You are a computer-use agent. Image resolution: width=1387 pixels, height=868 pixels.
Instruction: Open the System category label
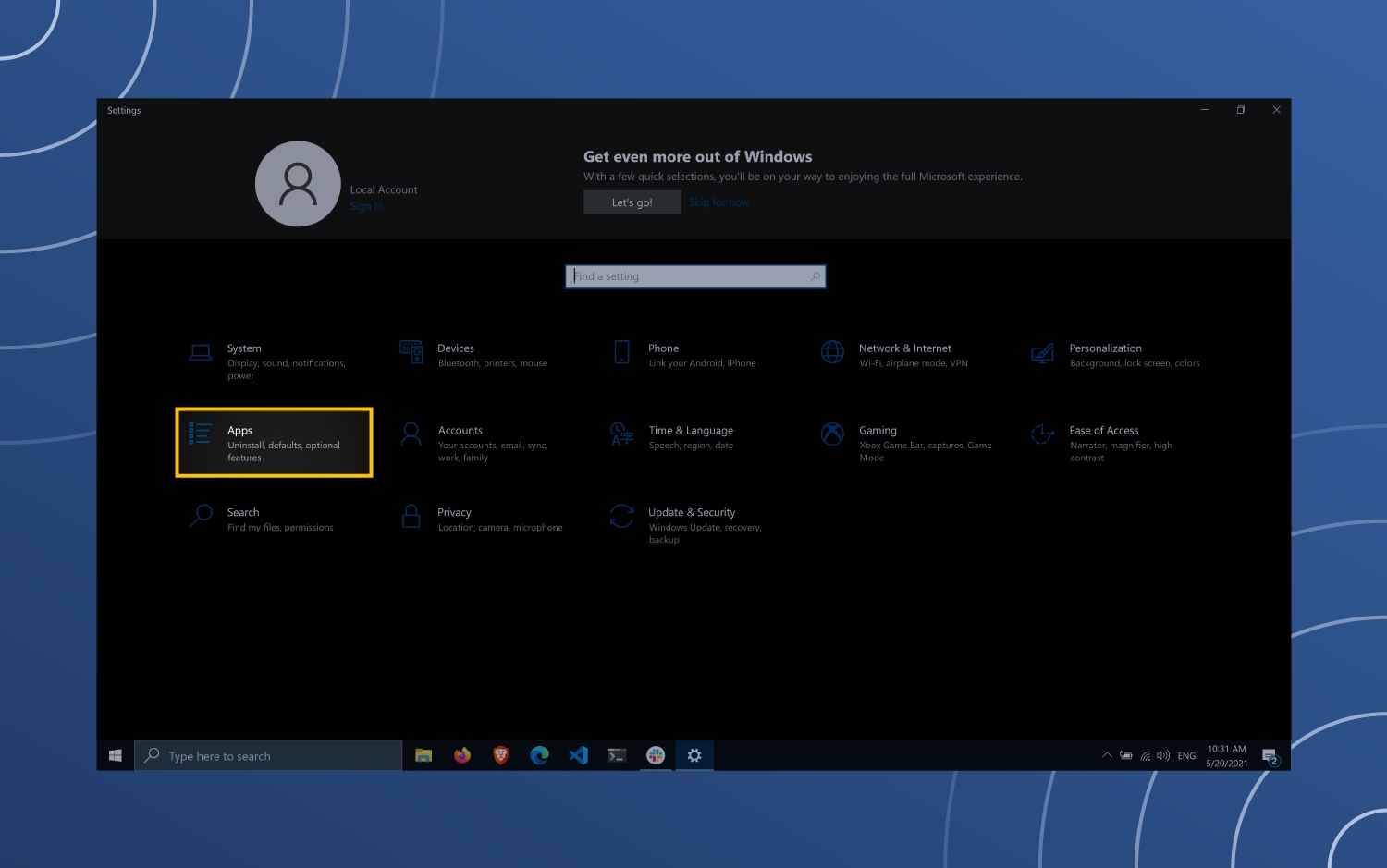[244, 348]
